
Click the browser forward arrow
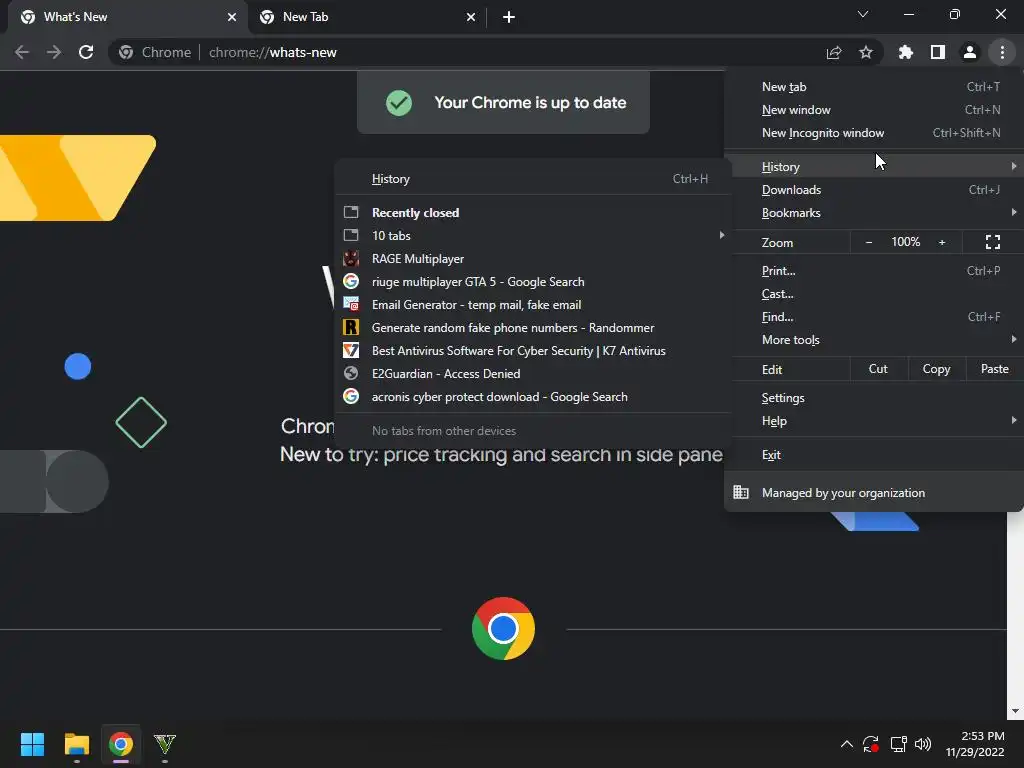click(x=54, y=52)
